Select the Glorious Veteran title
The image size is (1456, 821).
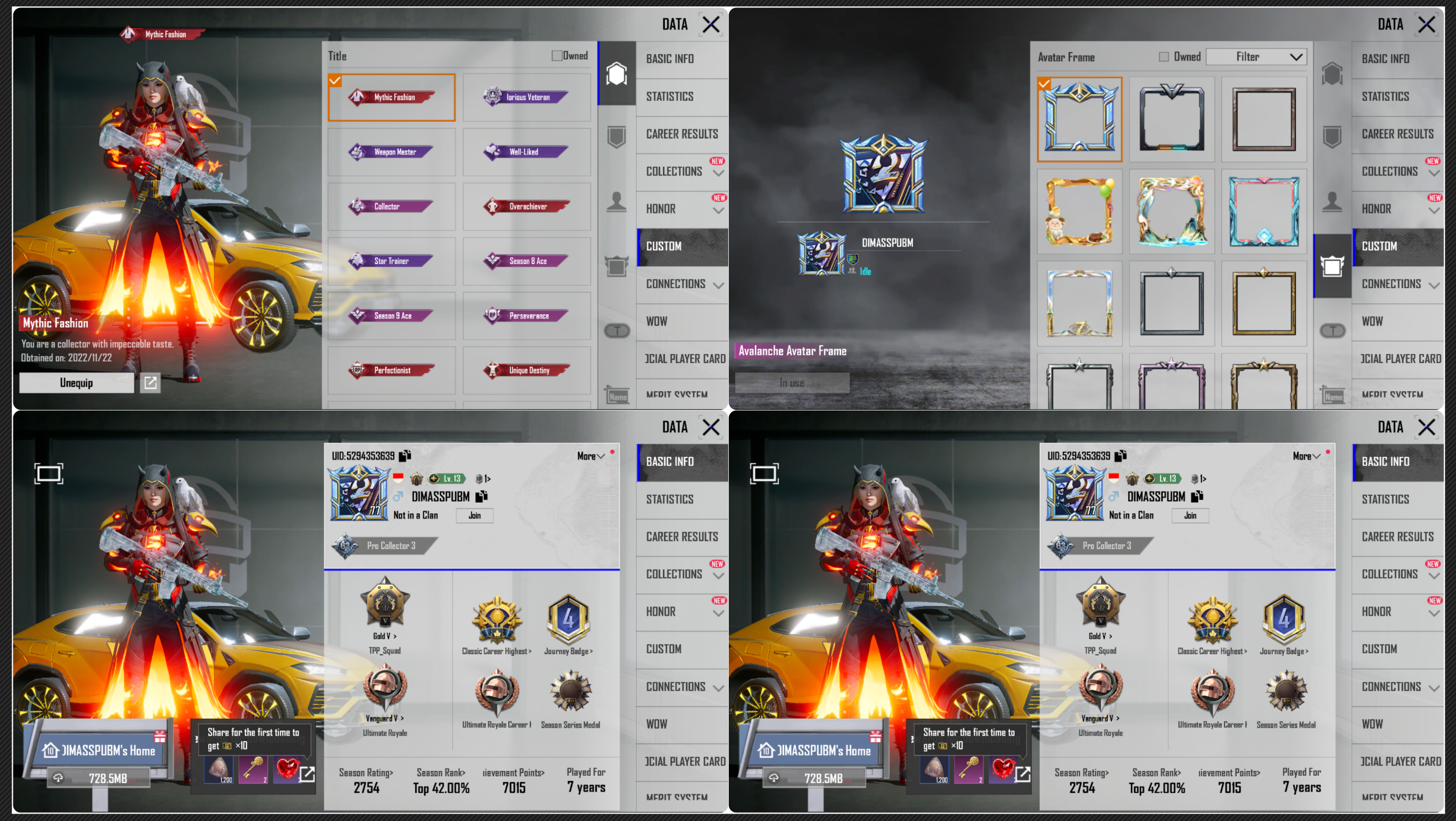[x=526, y=97]
